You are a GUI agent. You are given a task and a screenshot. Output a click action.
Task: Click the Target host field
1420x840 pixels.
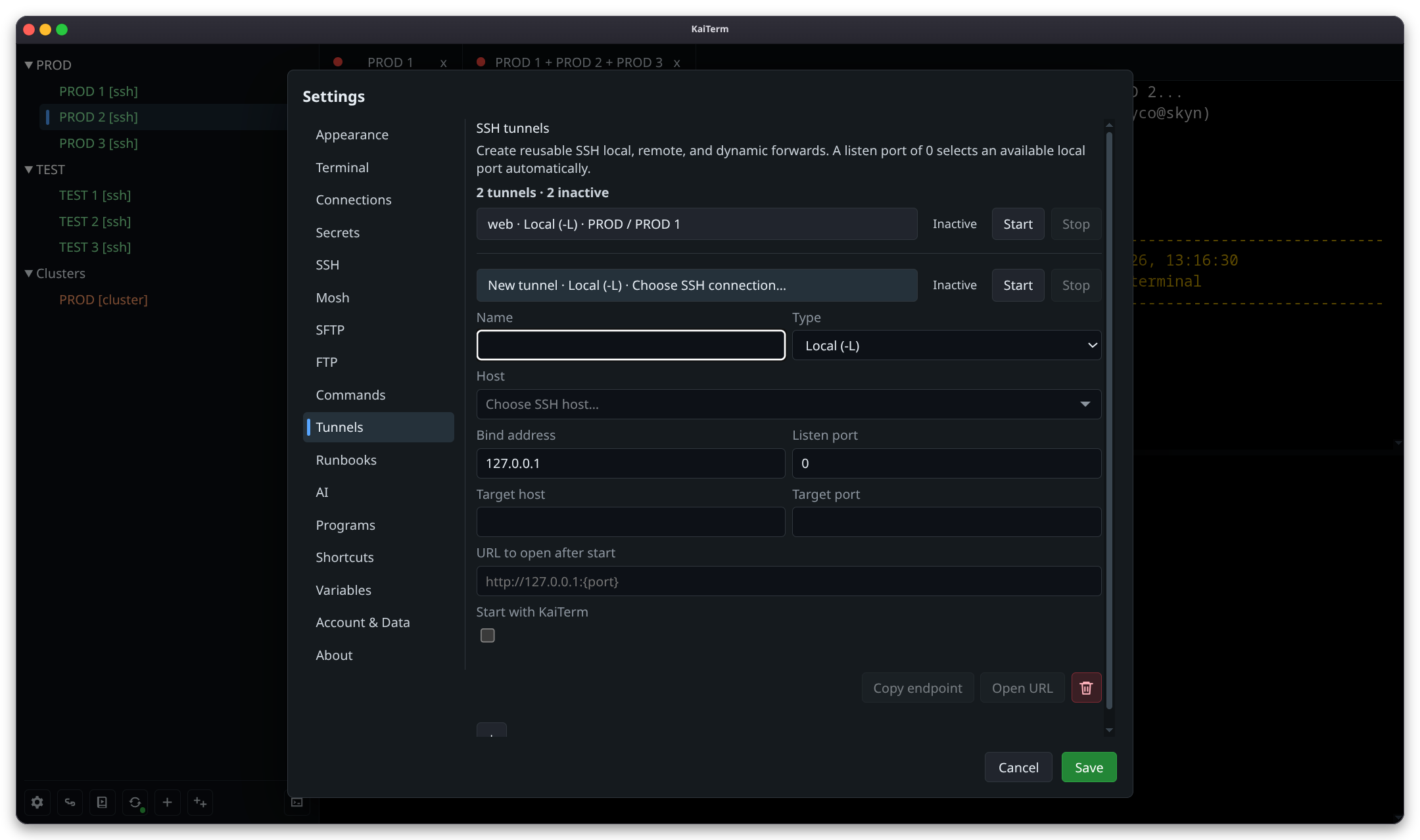click(630, 522)
